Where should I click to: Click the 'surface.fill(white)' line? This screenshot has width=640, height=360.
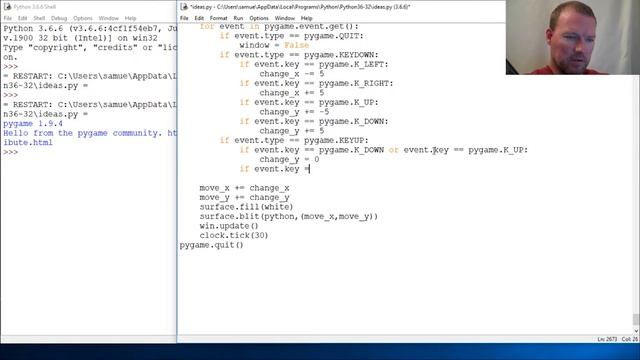click(247, 207)
